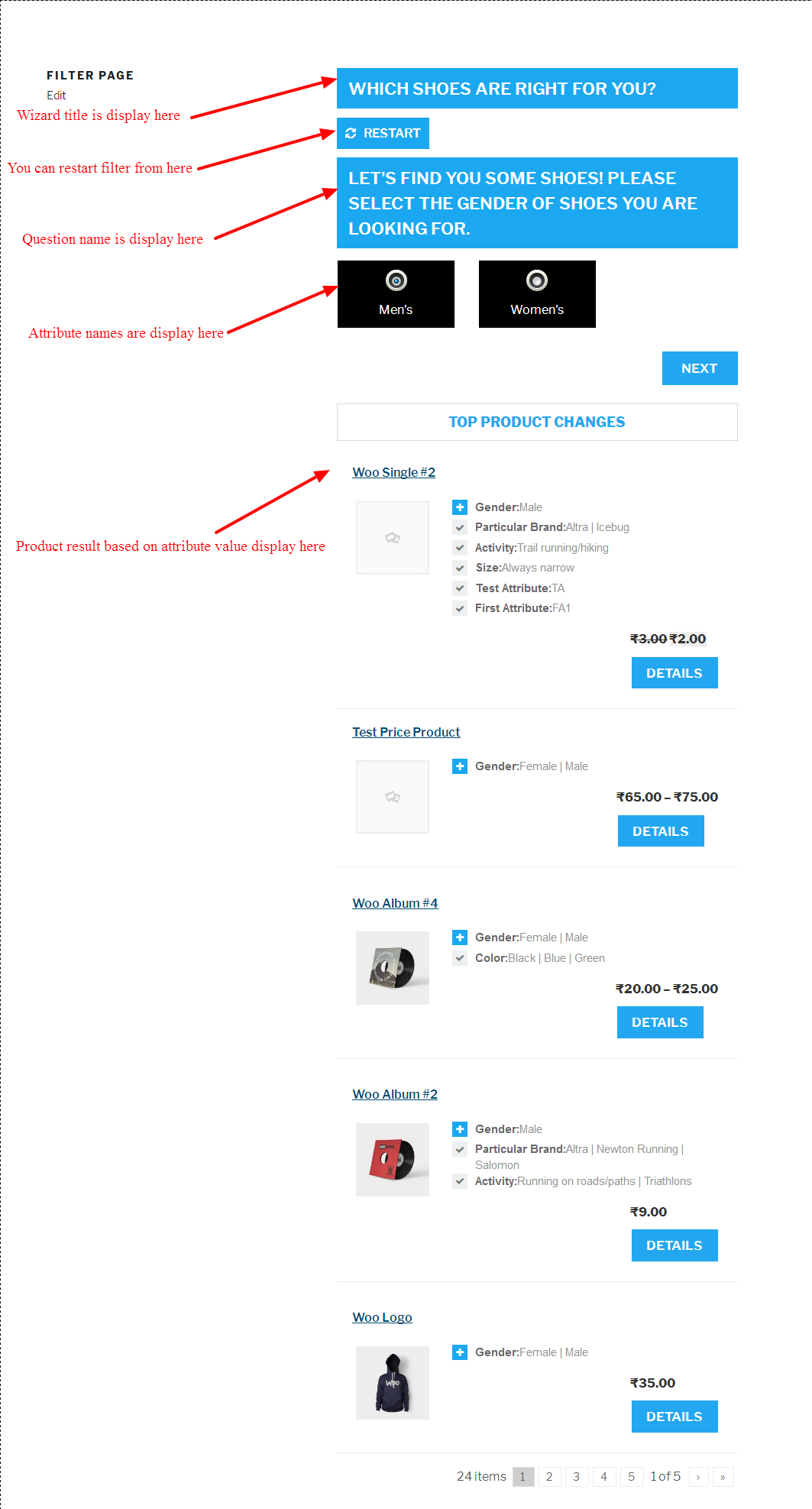Open Woo Logo hoodie thumbnail

click(393, 1383)
